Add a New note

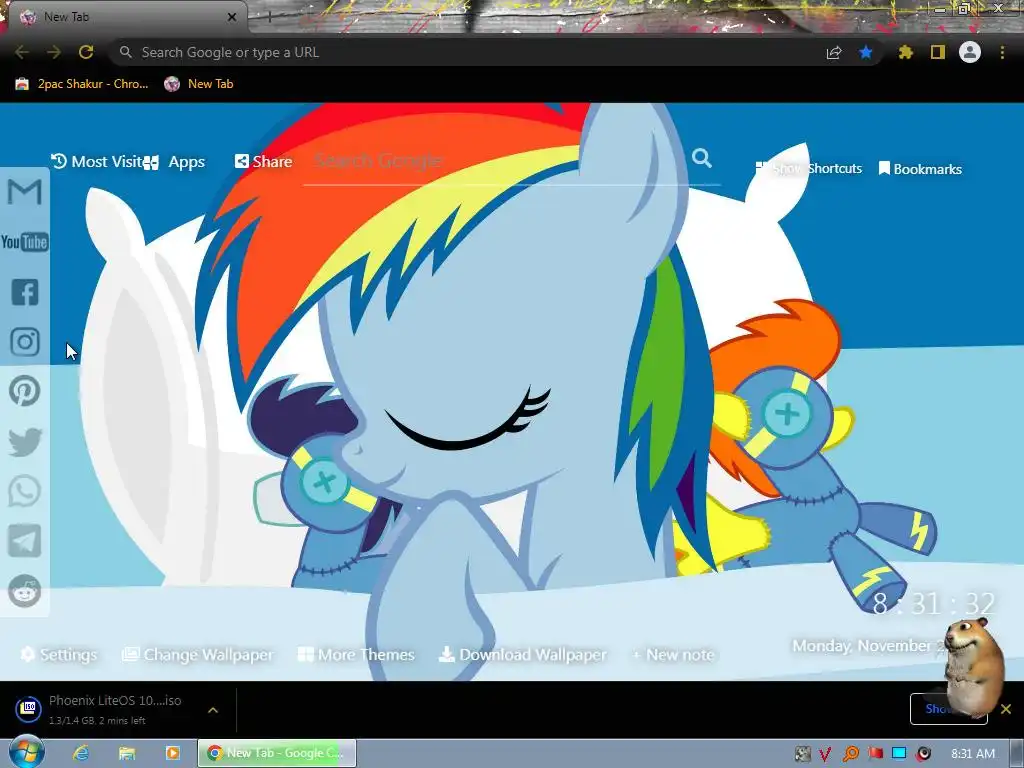tap(673, 654)
